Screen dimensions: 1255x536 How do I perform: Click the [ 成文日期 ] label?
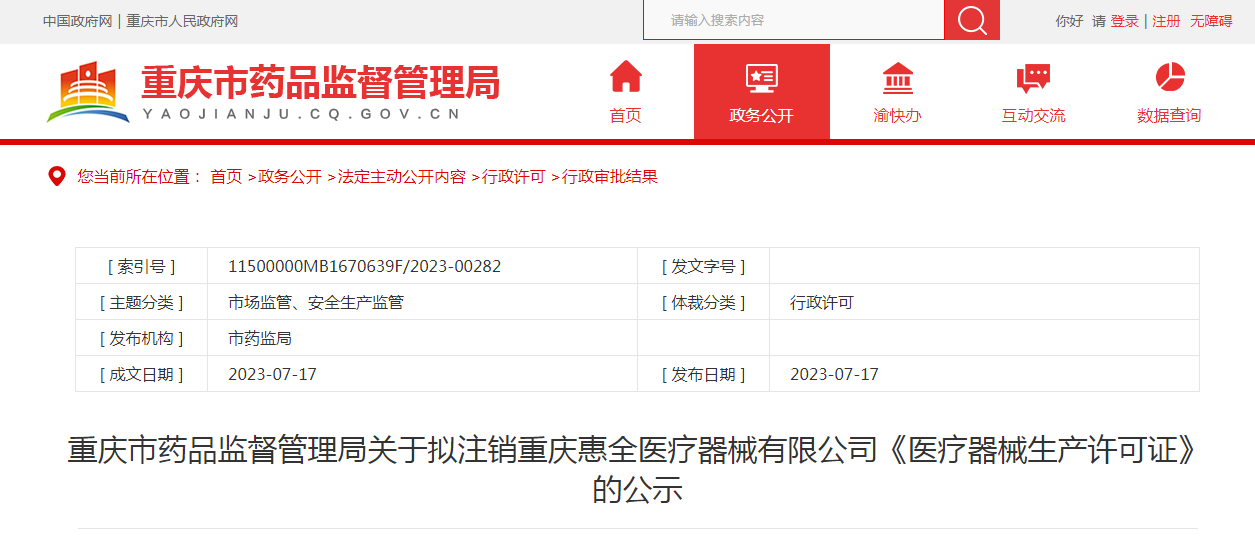tap(141, 374)
